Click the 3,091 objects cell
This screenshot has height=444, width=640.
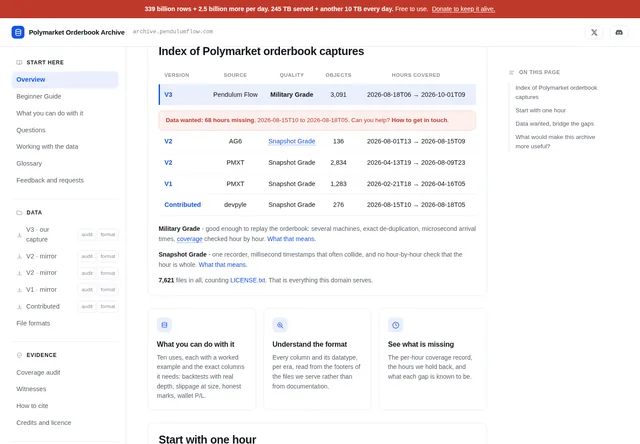[338, 95]
